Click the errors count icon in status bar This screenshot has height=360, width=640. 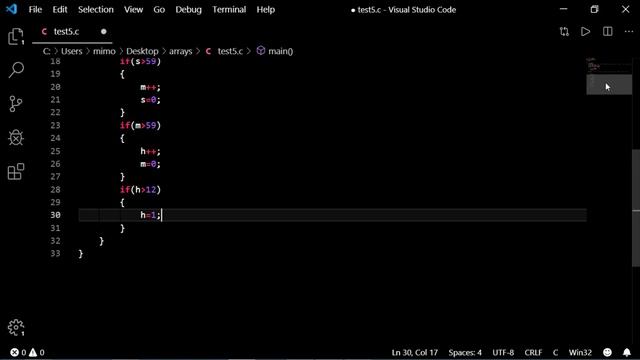tap(15, 352)
